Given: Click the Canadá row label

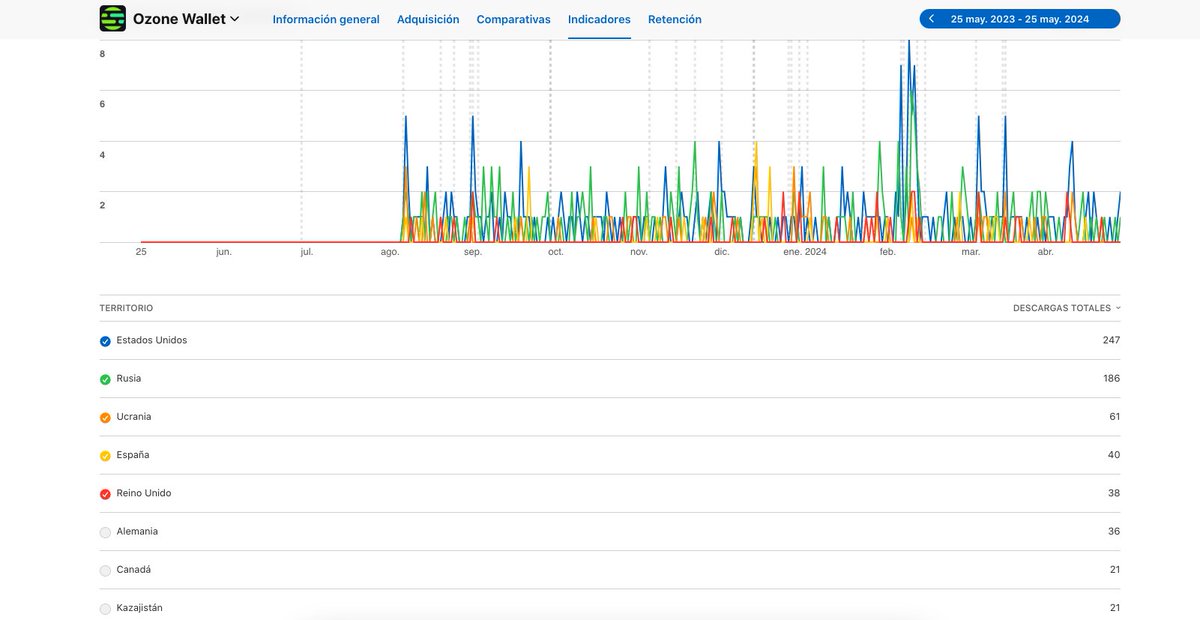Looking at the screenshot, I should point(134,569).
